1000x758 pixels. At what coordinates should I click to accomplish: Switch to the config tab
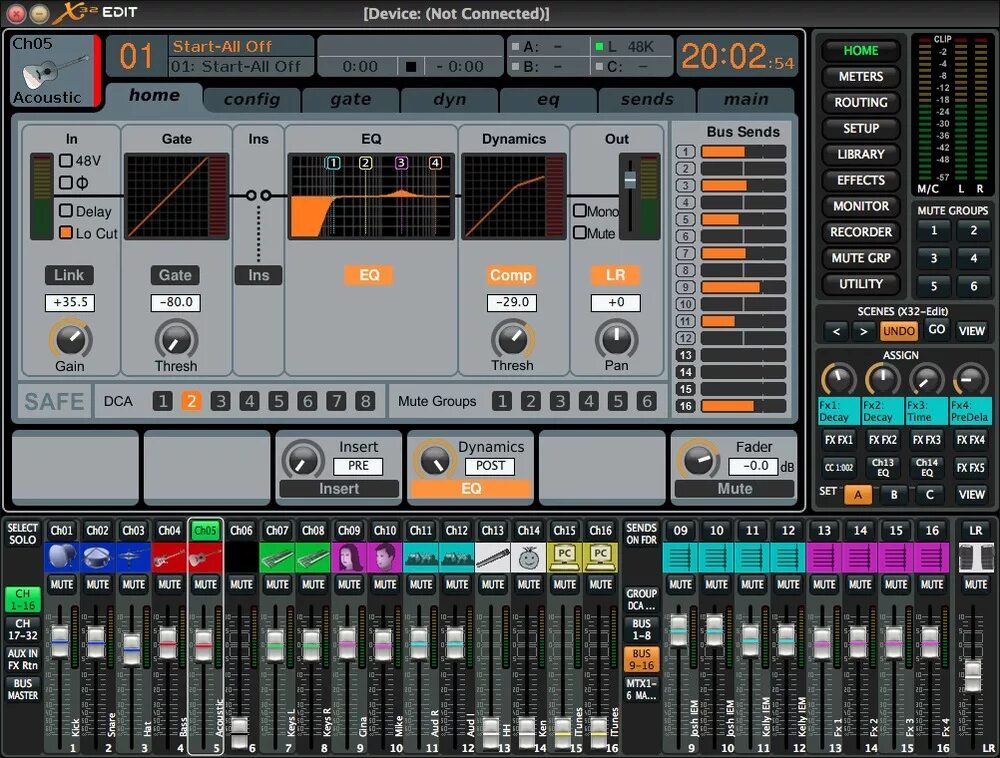point(252,99)
